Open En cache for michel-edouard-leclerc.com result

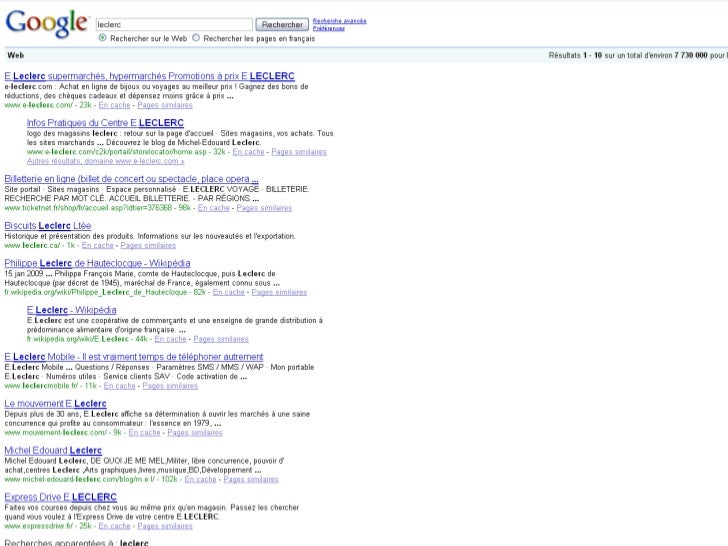(x=201, y=479)
